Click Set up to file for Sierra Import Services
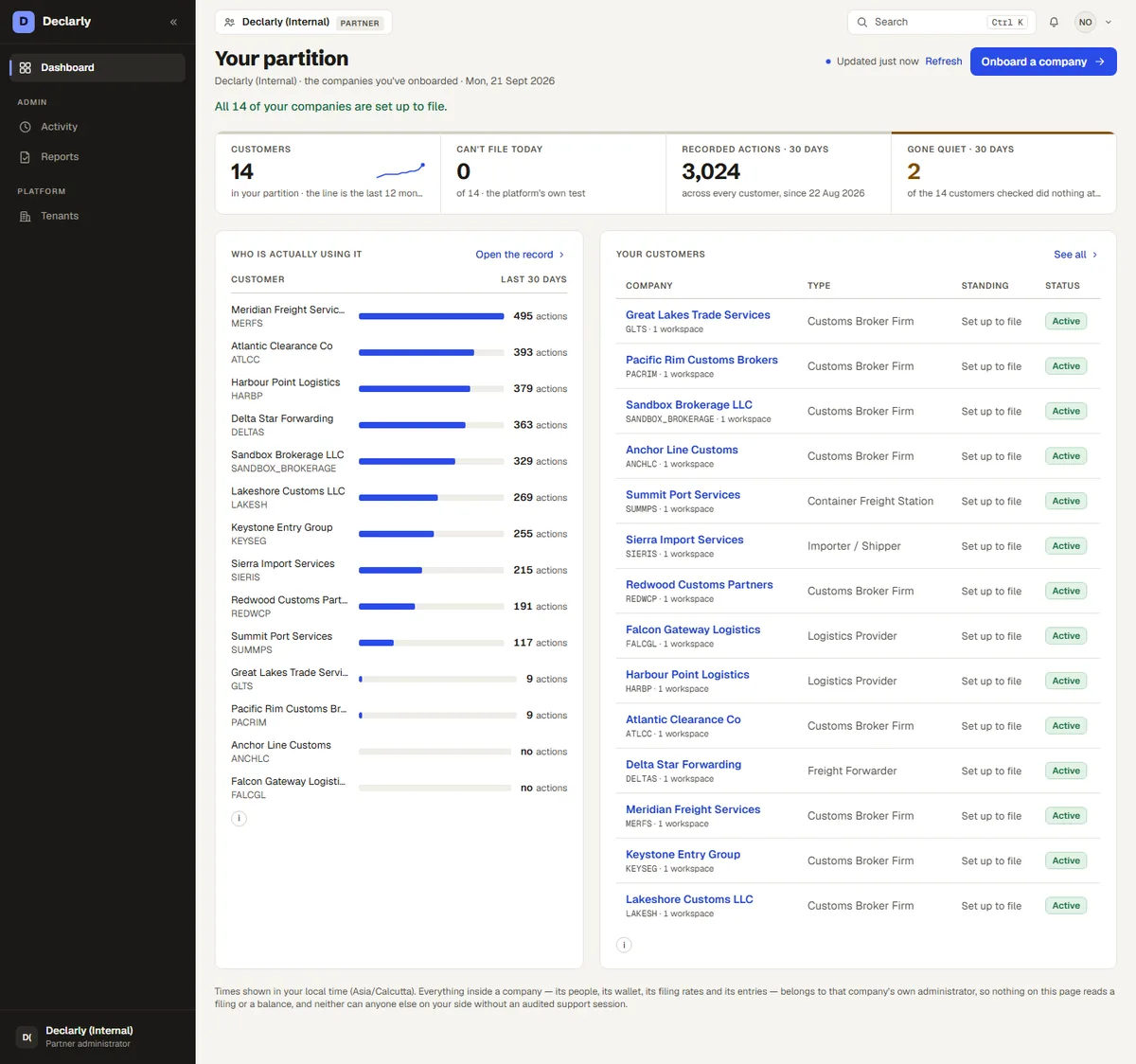The image size is (1136, 1064). 991,546
